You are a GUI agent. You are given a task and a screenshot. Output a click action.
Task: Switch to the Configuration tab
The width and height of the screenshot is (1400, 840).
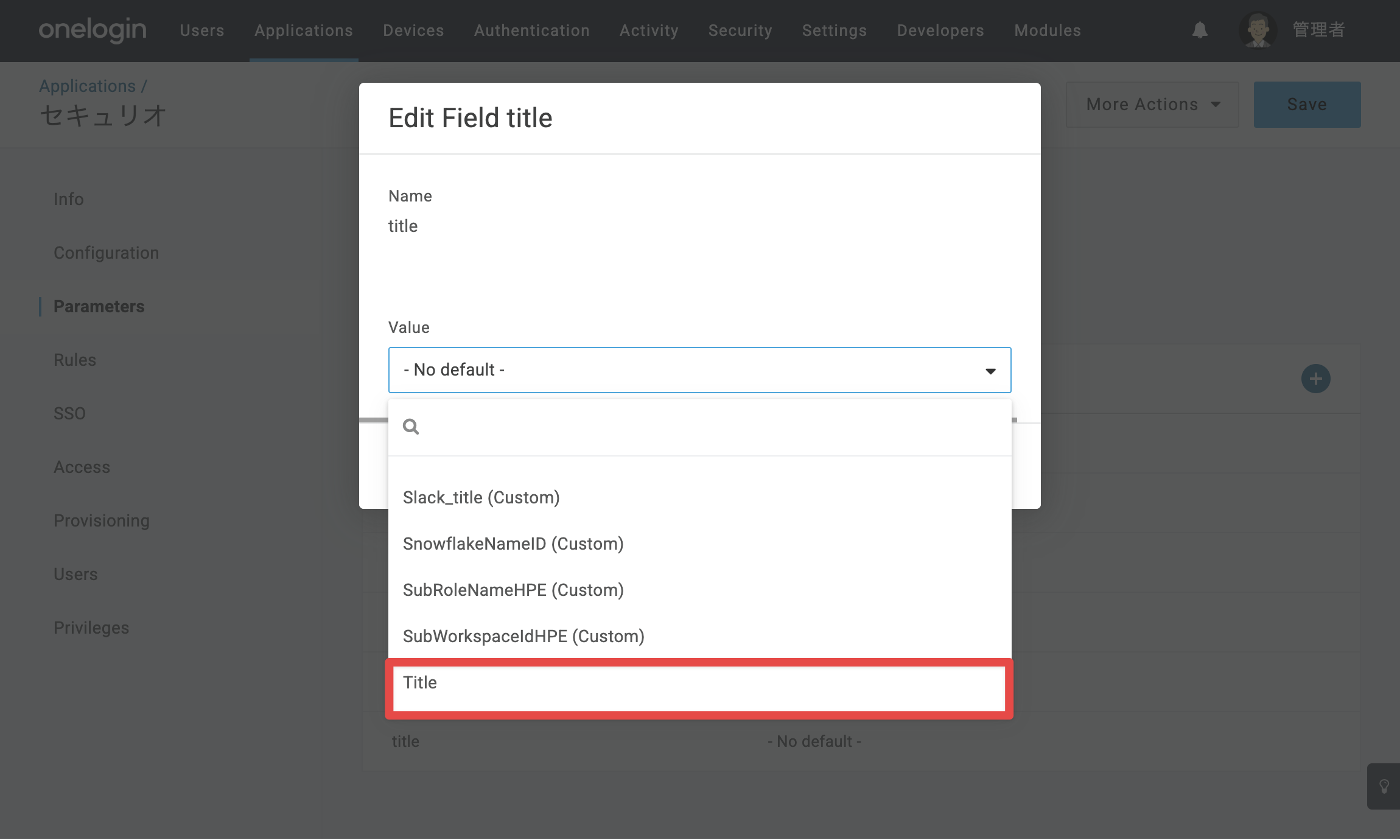point(107,253)
